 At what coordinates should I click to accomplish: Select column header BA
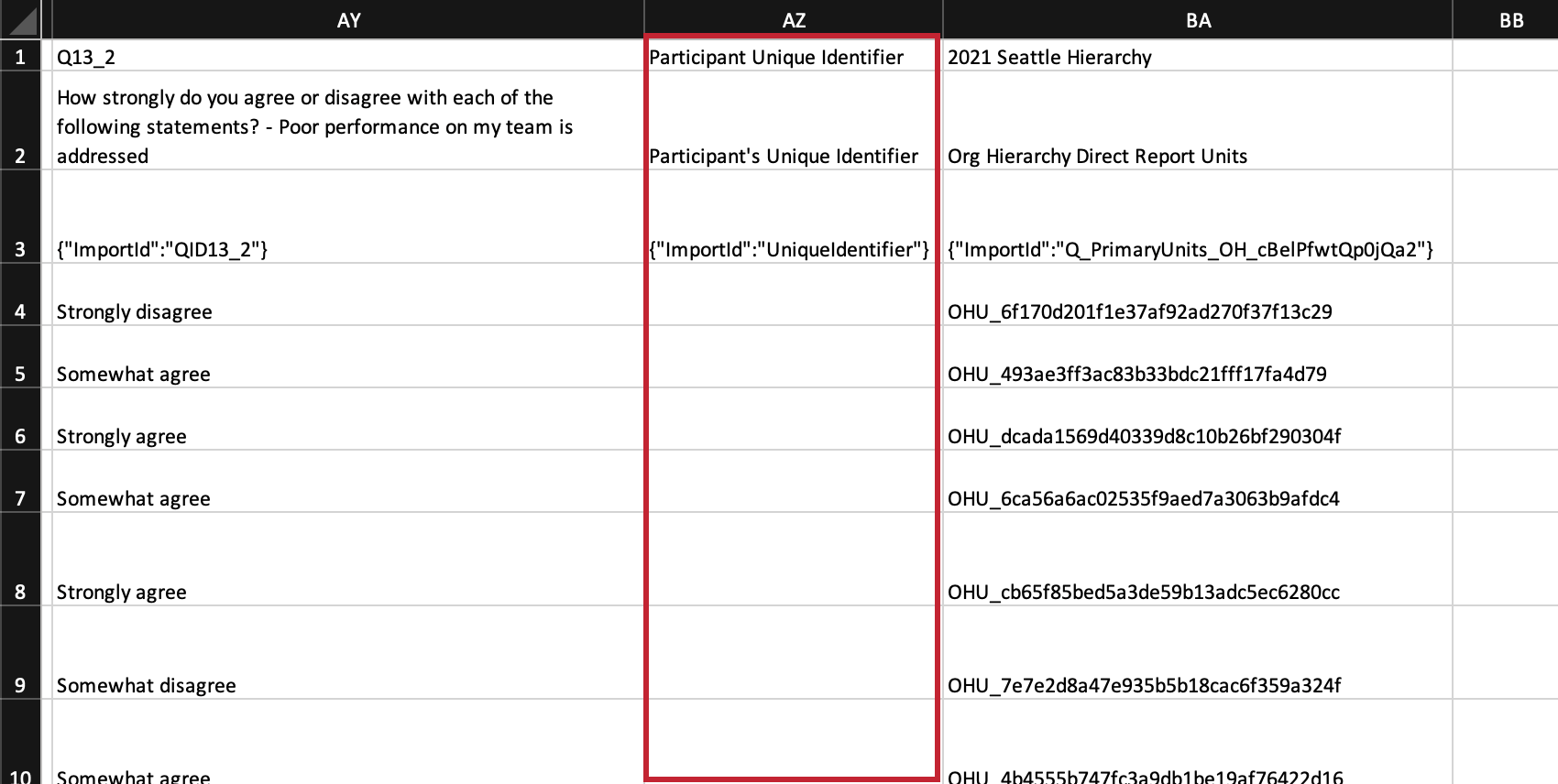pyautogui.click(x=1197, y=19)
